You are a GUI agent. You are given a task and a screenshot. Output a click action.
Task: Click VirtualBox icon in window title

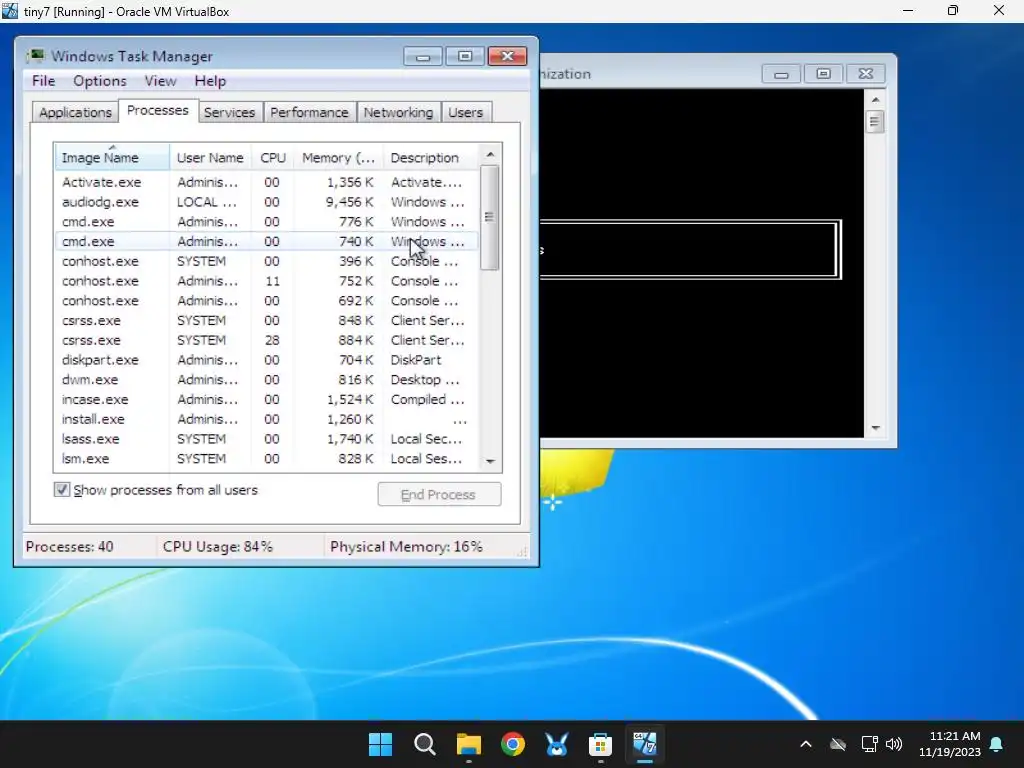click(x=9, y=11)
